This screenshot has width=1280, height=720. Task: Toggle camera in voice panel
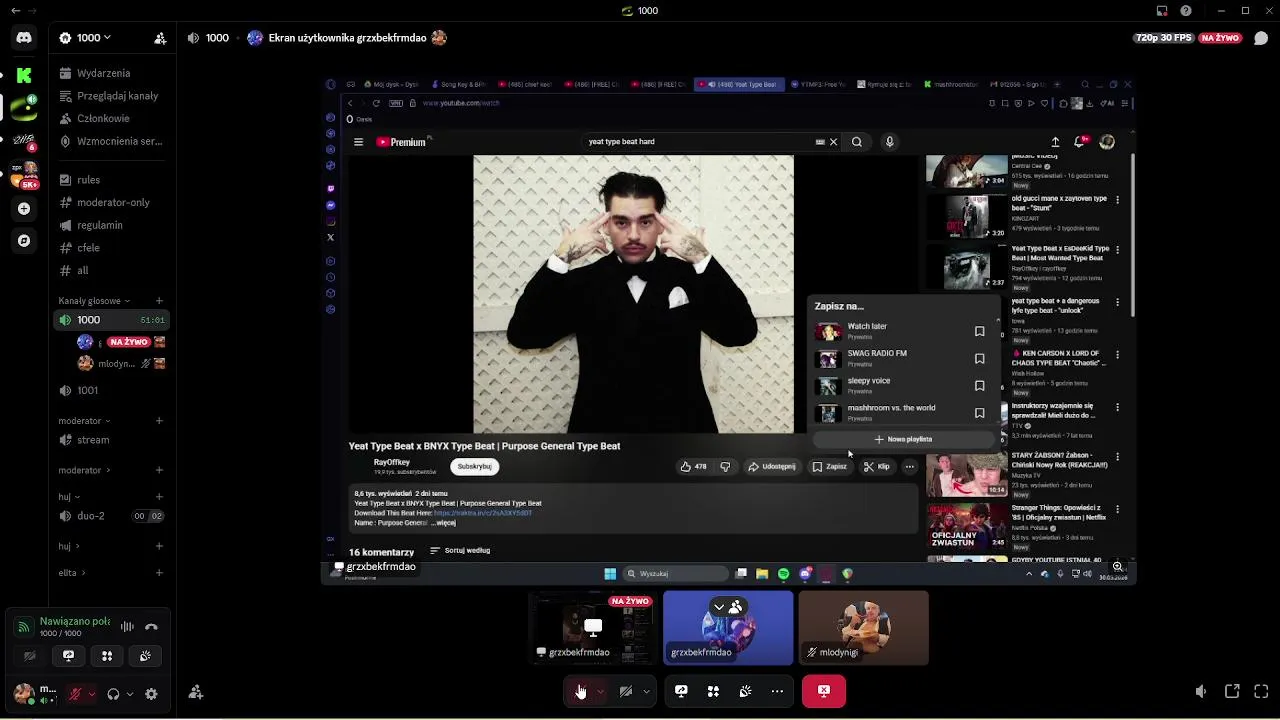point(30,656)
